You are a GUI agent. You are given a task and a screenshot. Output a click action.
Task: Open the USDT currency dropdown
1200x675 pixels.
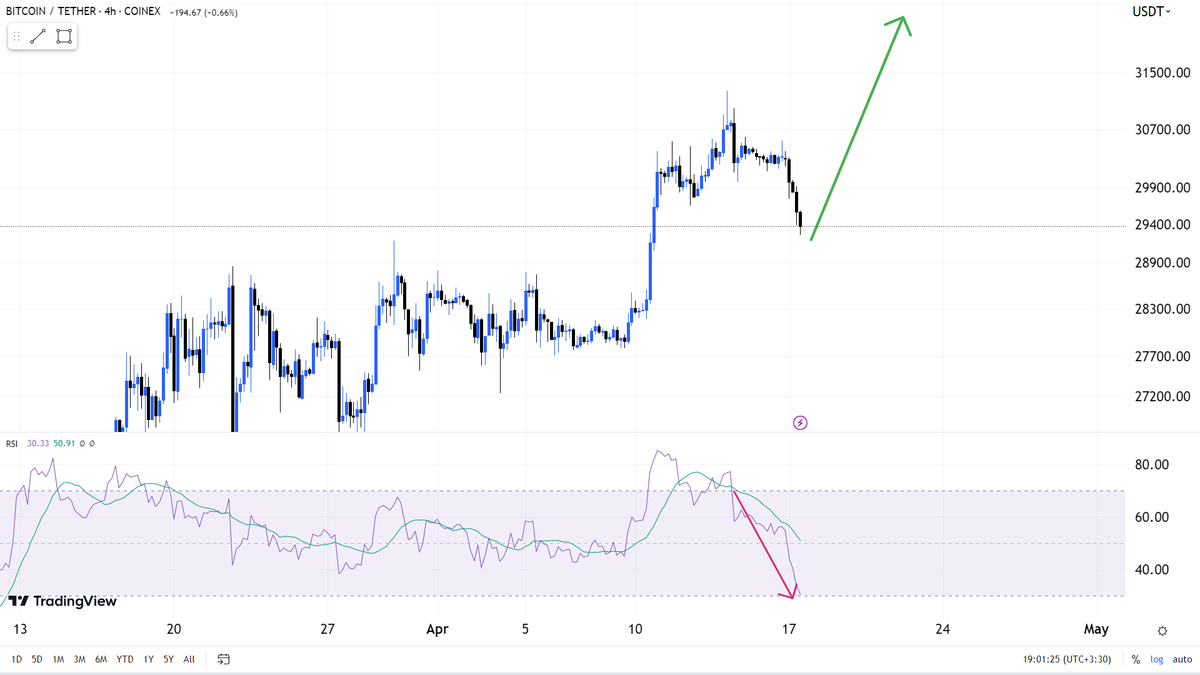tap(1151, 11)
